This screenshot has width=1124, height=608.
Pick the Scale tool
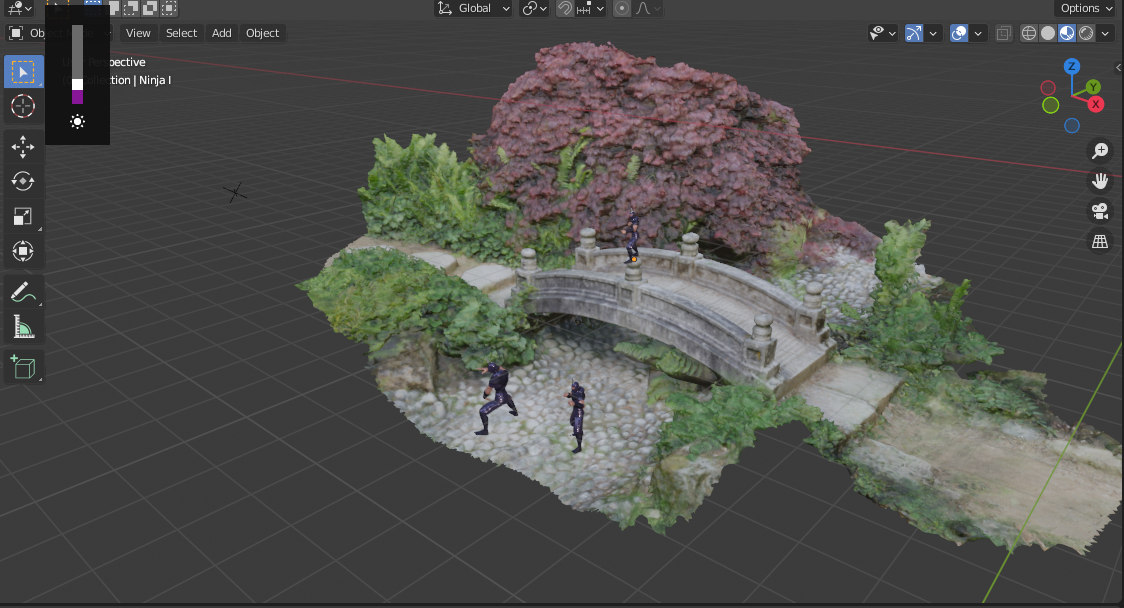point(23,217)
